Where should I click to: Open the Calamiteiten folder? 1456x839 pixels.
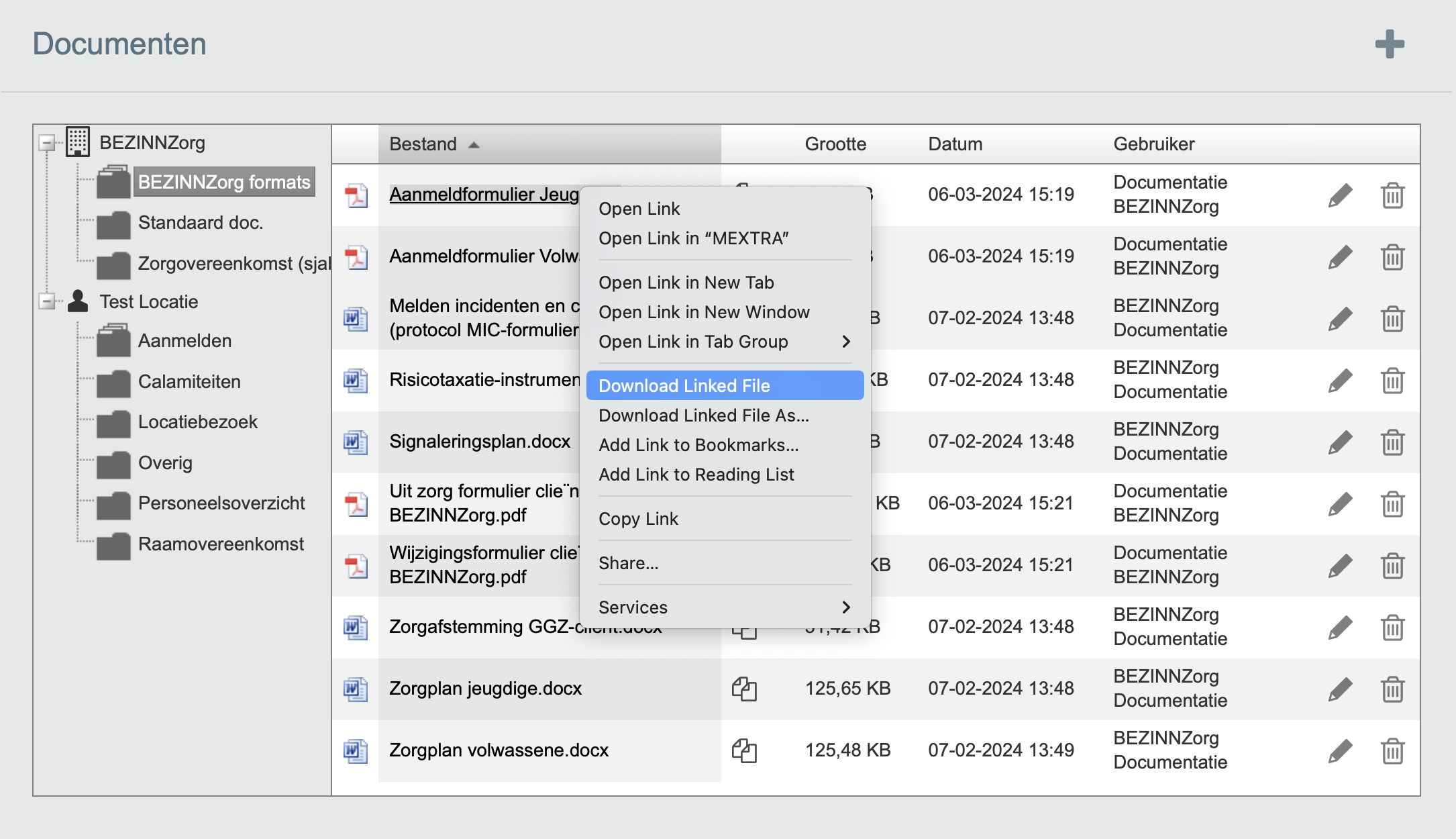(189, 382)
